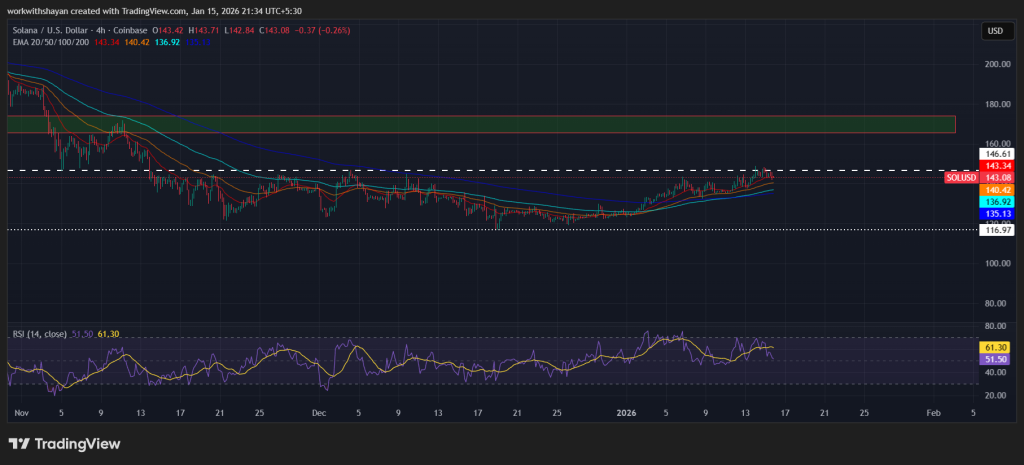Viewport: 1024px width, 465px height.
Task: Select the RSI (14, close) indicator label
Action: 39,333
